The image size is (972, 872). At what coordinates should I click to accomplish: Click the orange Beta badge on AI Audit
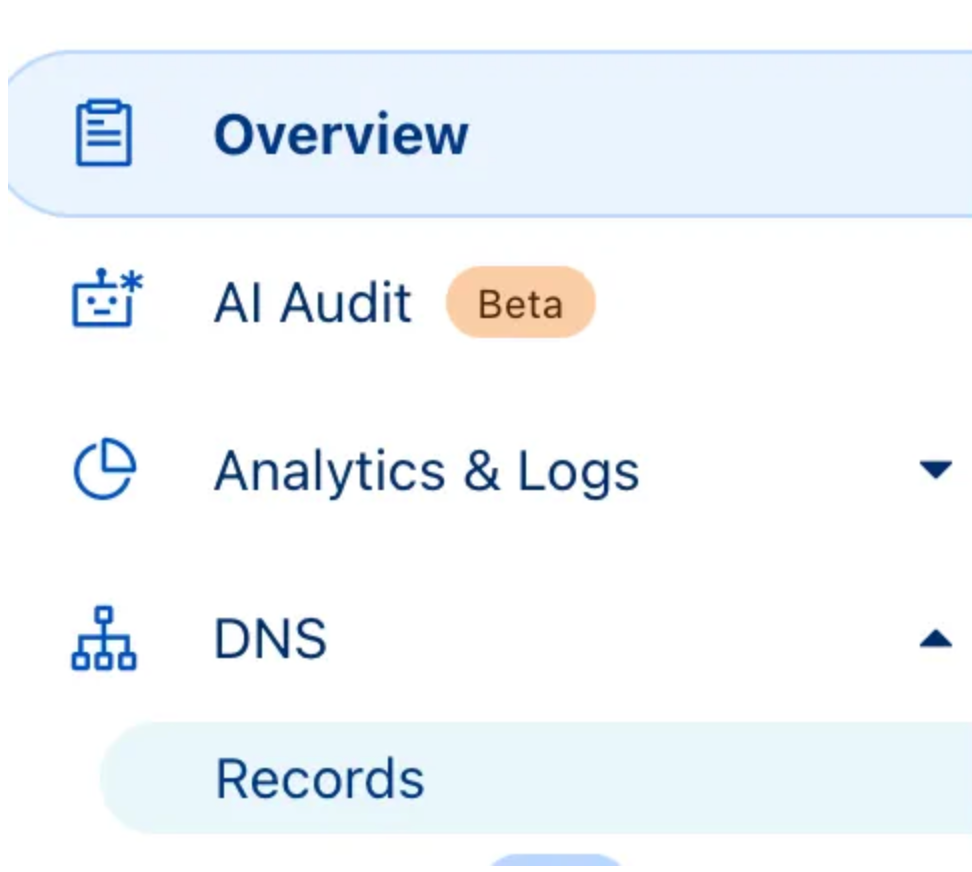point(520,303)
